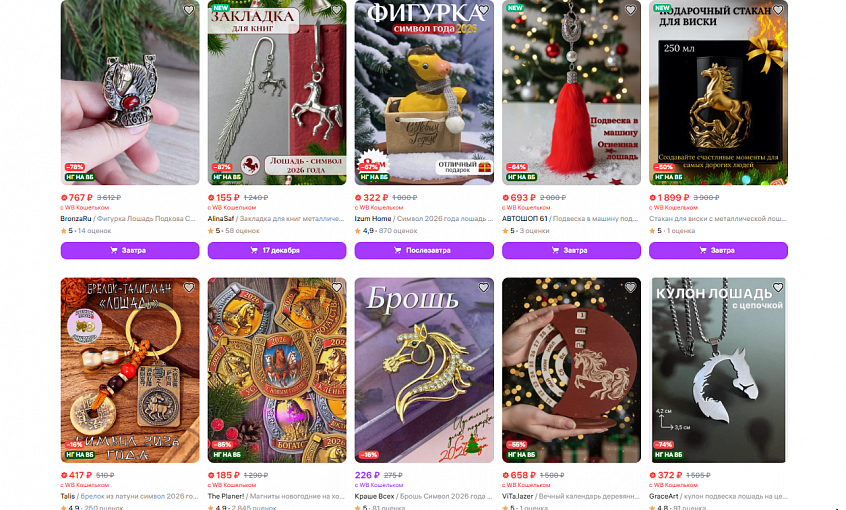Heart the wooden perpetual calendar product
Image resolution: width=846 pixels, height=510 pixels.
[630, 288]
